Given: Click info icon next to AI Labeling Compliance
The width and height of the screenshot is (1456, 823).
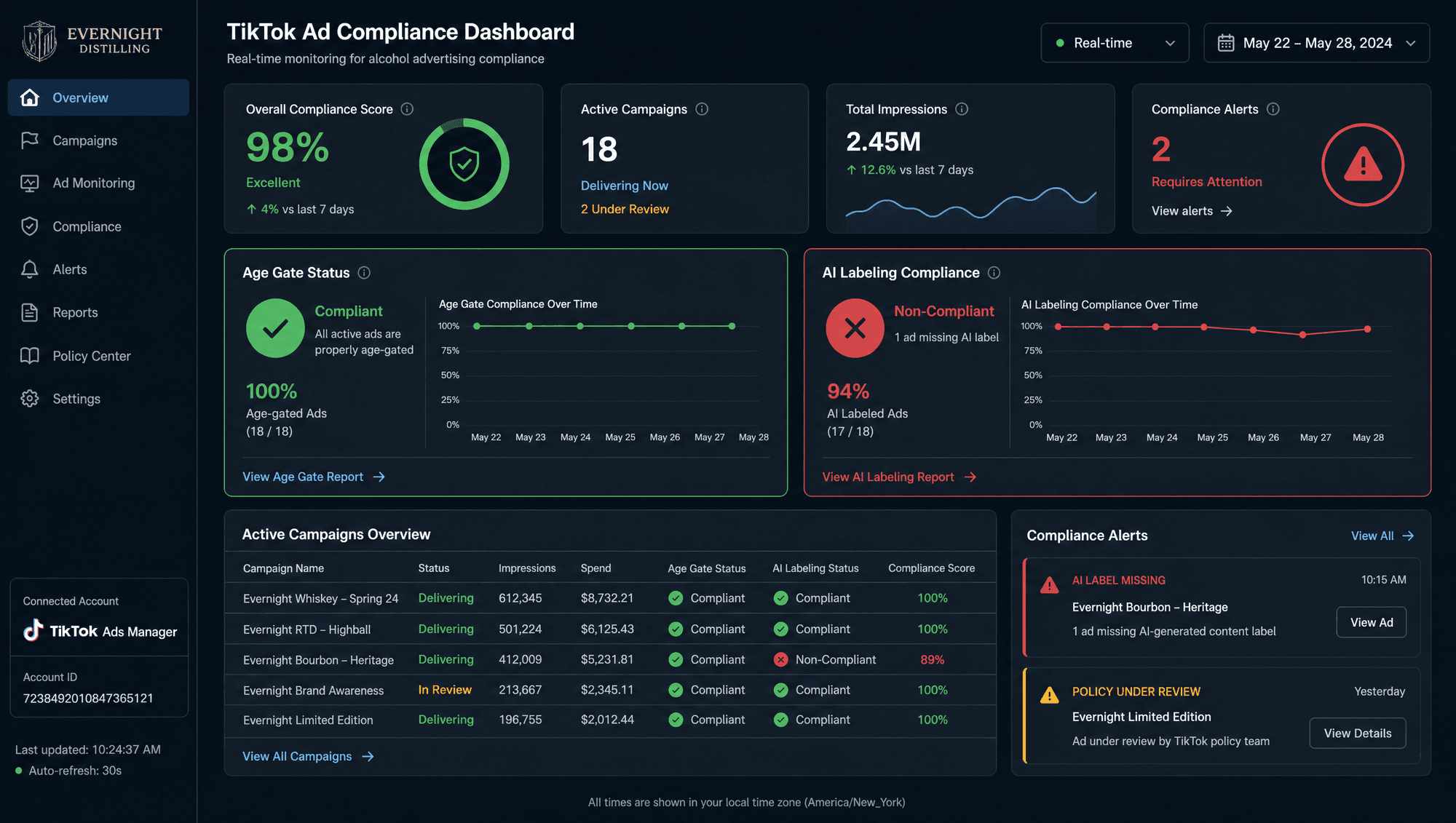Looking at the screenshot, I should pyautogui.click(x=994, y=273).
